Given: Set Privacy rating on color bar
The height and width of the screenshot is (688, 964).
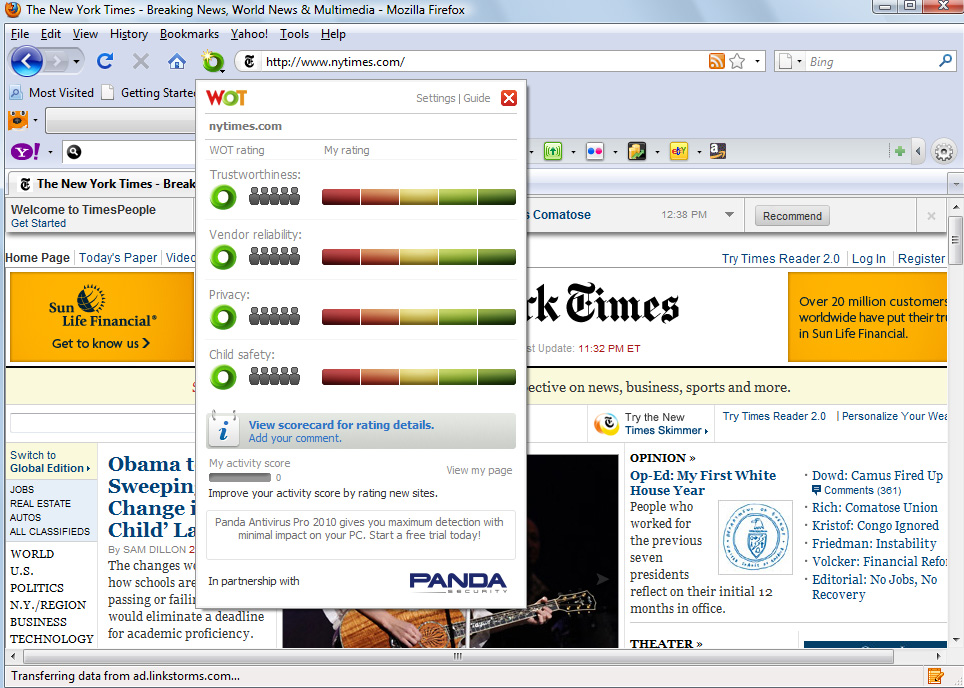Looking at the screenshot, I should pos(419,317).
